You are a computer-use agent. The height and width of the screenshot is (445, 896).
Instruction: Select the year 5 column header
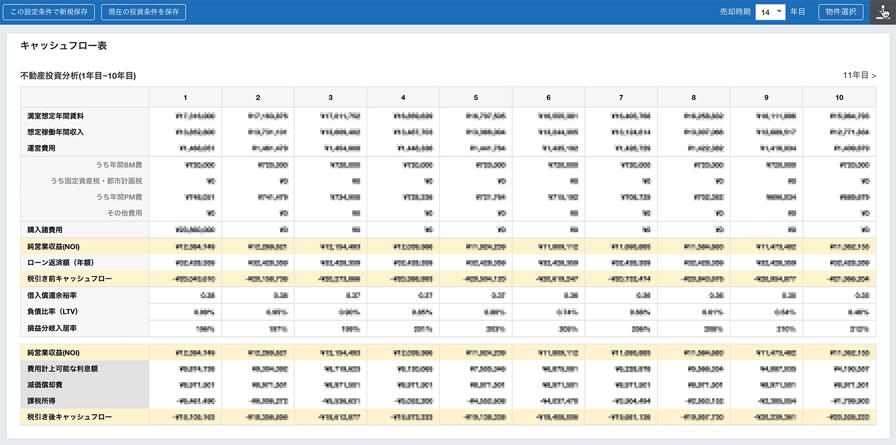(476, 97)
